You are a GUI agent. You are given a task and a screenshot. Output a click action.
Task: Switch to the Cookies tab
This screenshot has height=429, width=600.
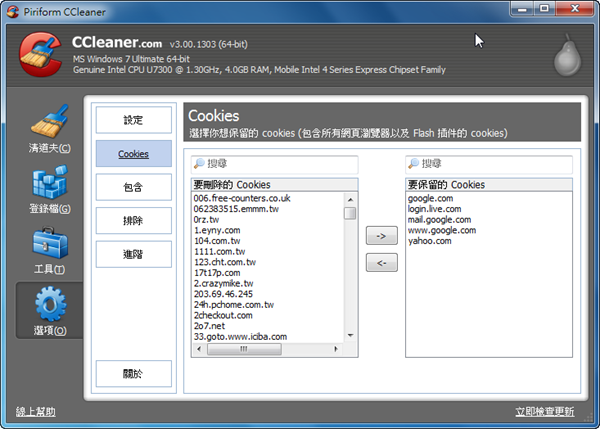point(133,154)
